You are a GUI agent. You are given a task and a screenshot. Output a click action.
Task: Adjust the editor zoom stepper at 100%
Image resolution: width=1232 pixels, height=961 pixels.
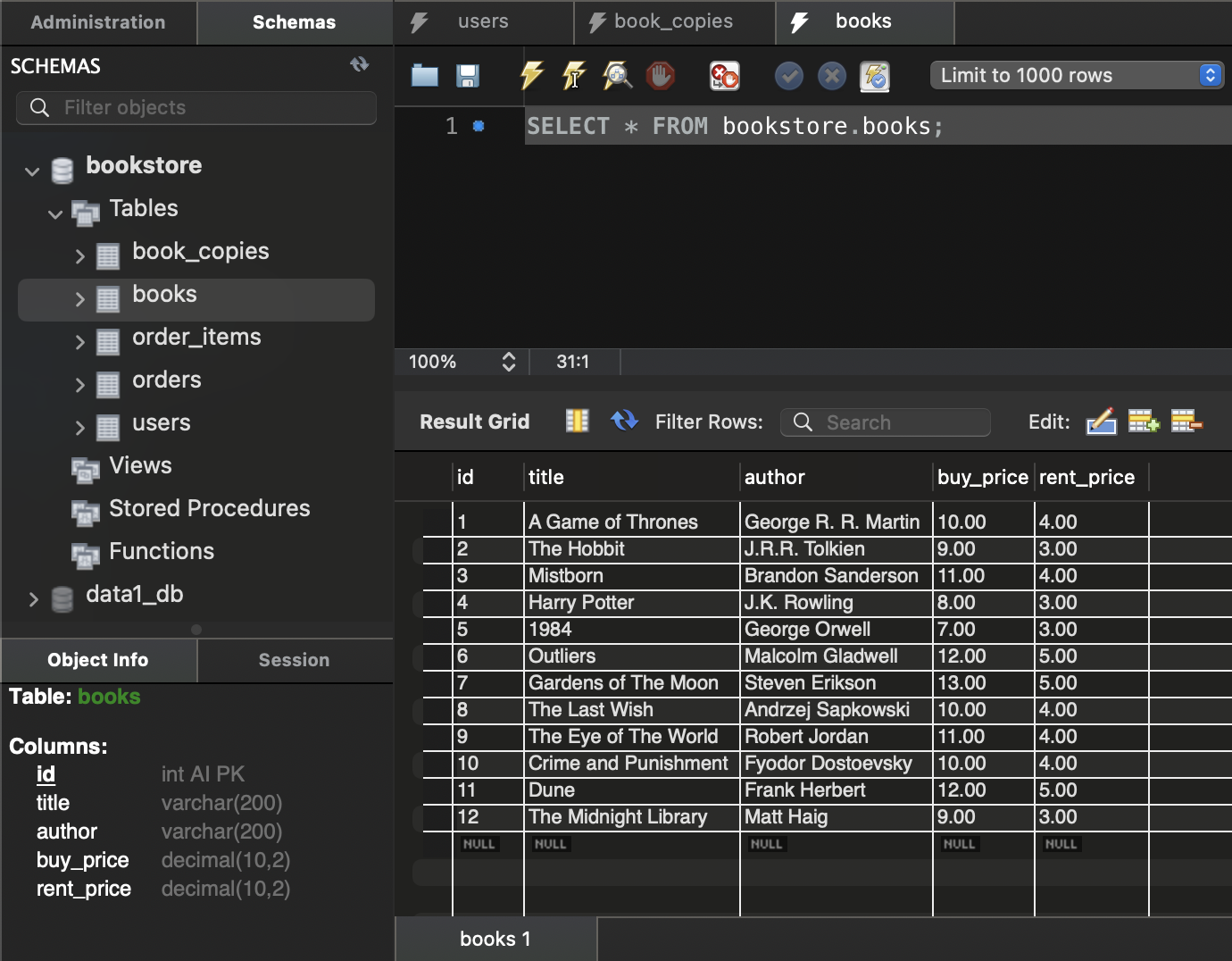pos(508,362)
